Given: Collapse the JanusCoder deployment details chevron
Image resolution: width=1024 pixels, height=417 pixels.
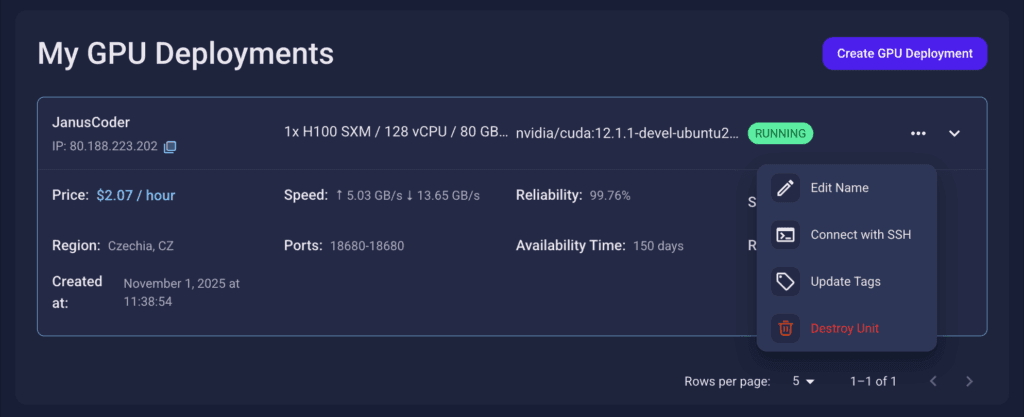Looking at the screenshot, I should [x=954, y=133].
